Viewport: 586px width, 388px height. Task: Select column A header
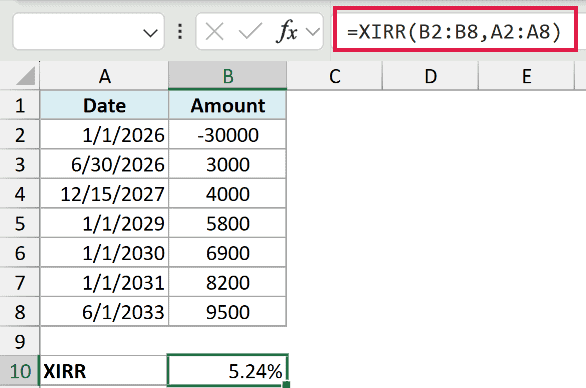[104, 76]
